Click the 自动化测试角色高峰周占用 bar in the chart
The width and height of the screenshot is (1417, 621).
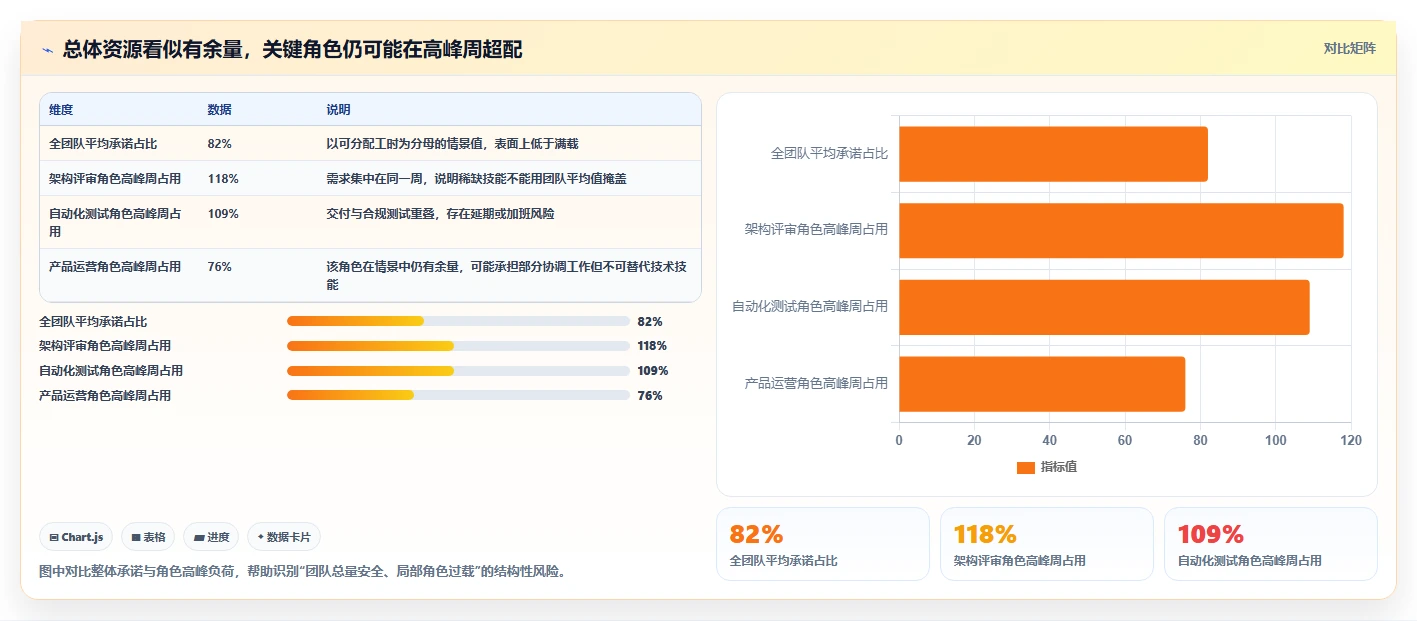pyautogui.click(x=1104, y=307)
